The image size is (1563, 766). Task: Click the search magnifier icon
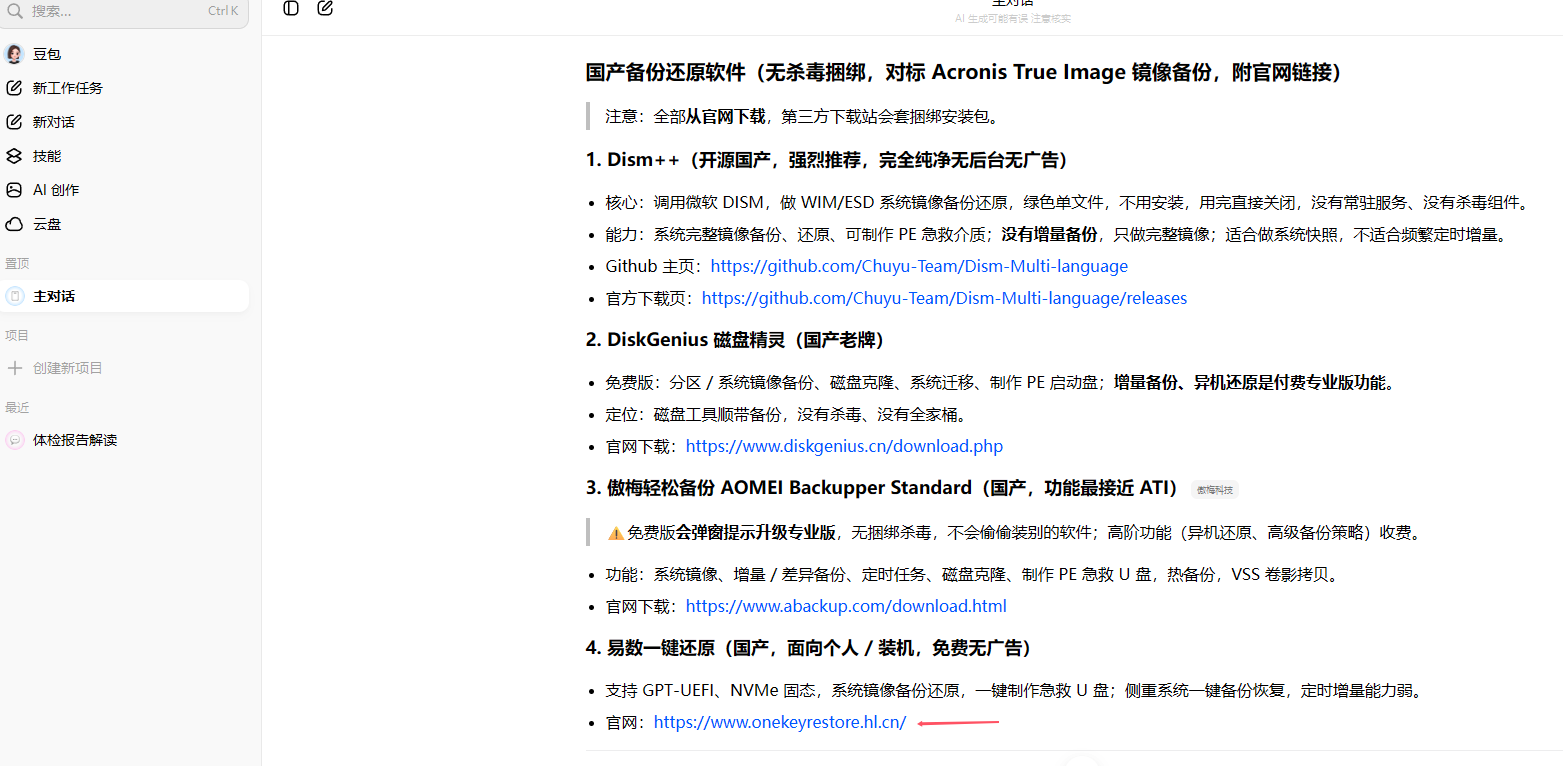[x=15, y=11]
